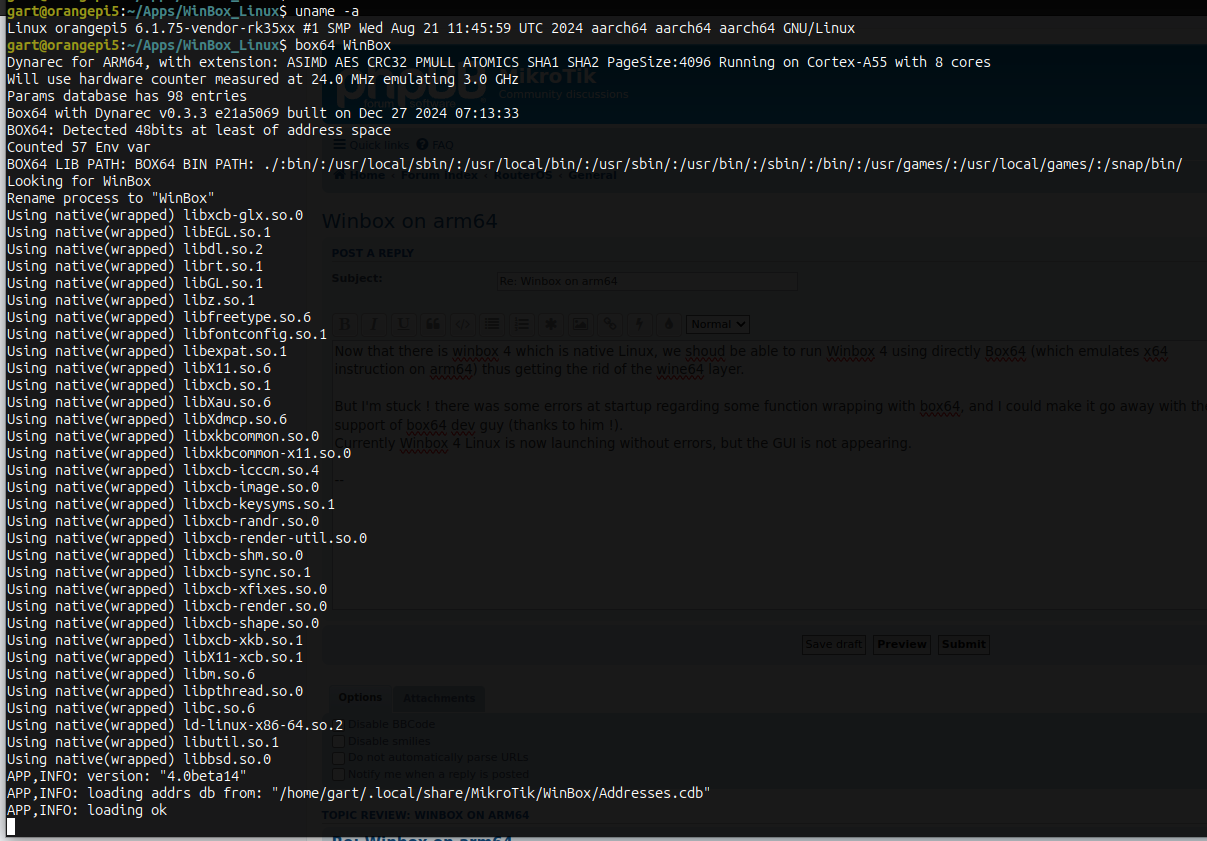
Task: Click the 'Counted 57 Env var' line
Action: [x=79, y=147]
